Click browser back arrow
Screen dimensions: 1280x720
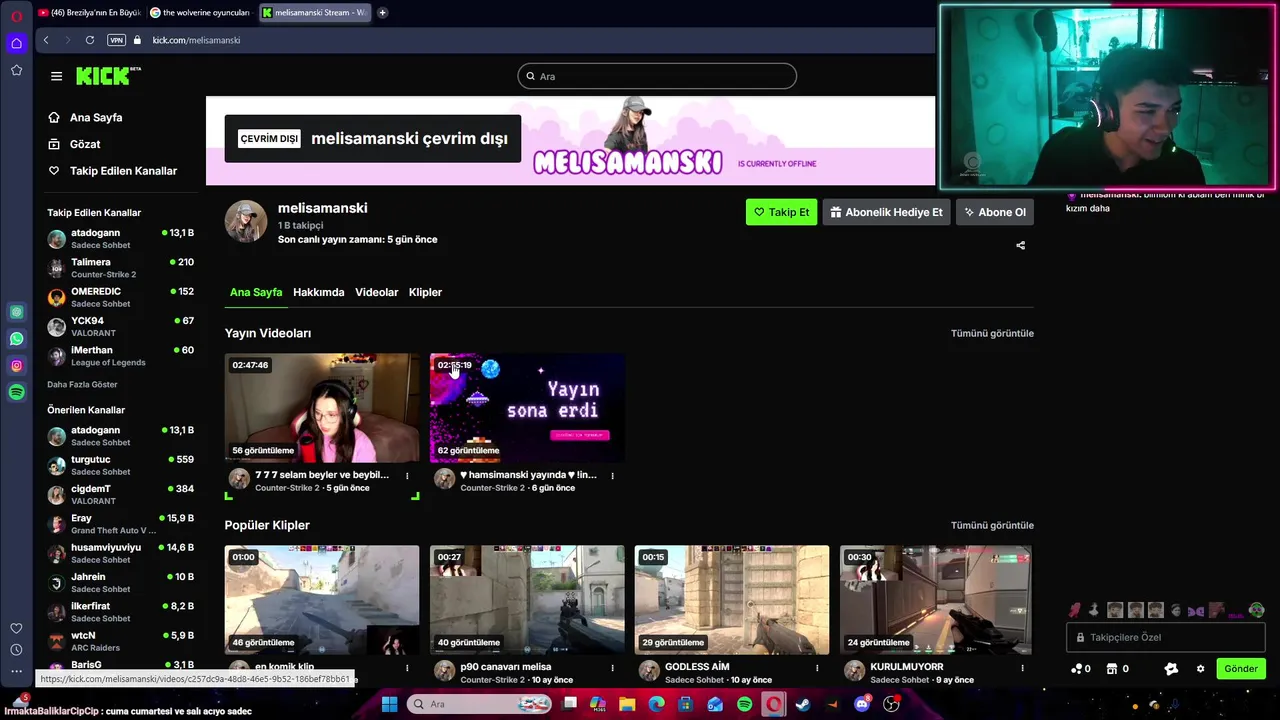click(x=46, y=40)
